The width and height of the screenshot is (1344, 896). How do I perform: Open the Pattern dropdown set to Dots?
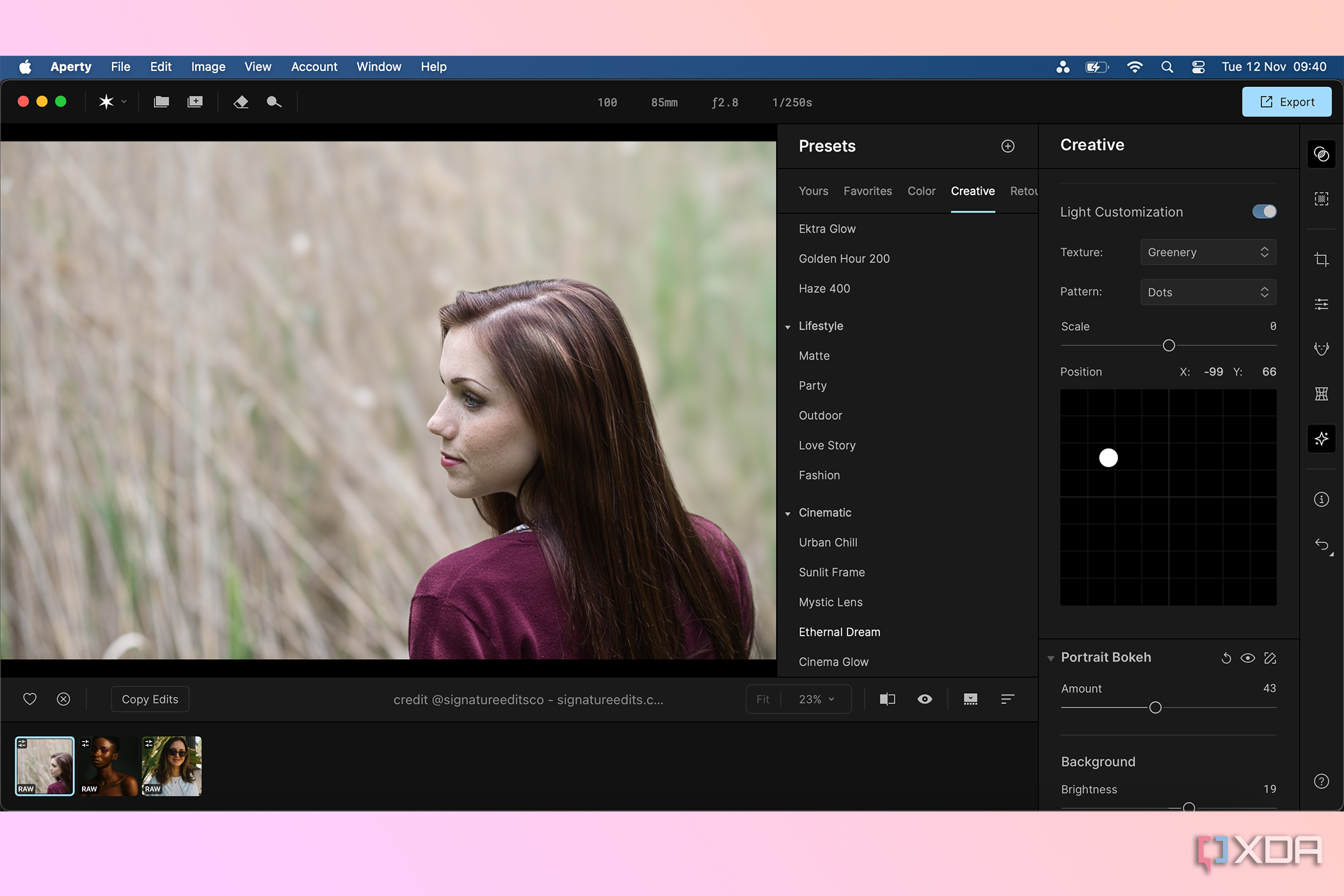pyautogui.click(x=1208, y=292)
